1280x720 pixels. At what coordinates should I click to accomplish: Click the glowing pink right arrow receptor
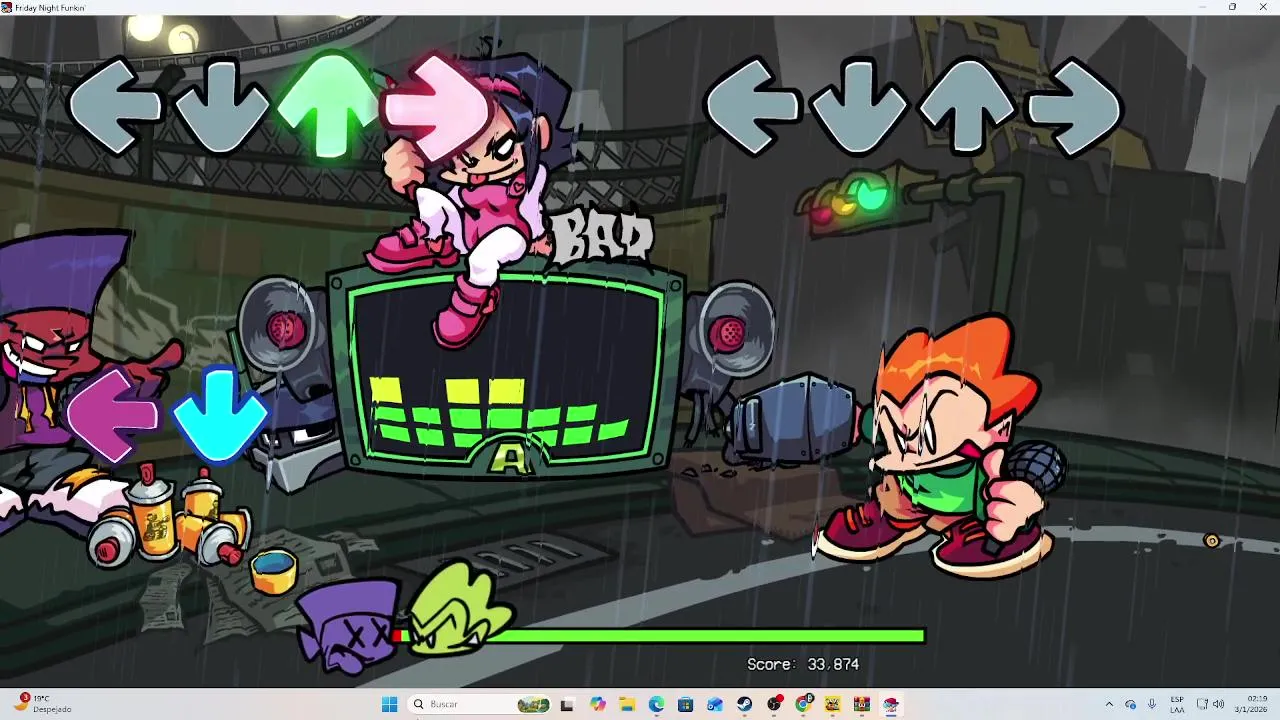[x=437, y=108]
